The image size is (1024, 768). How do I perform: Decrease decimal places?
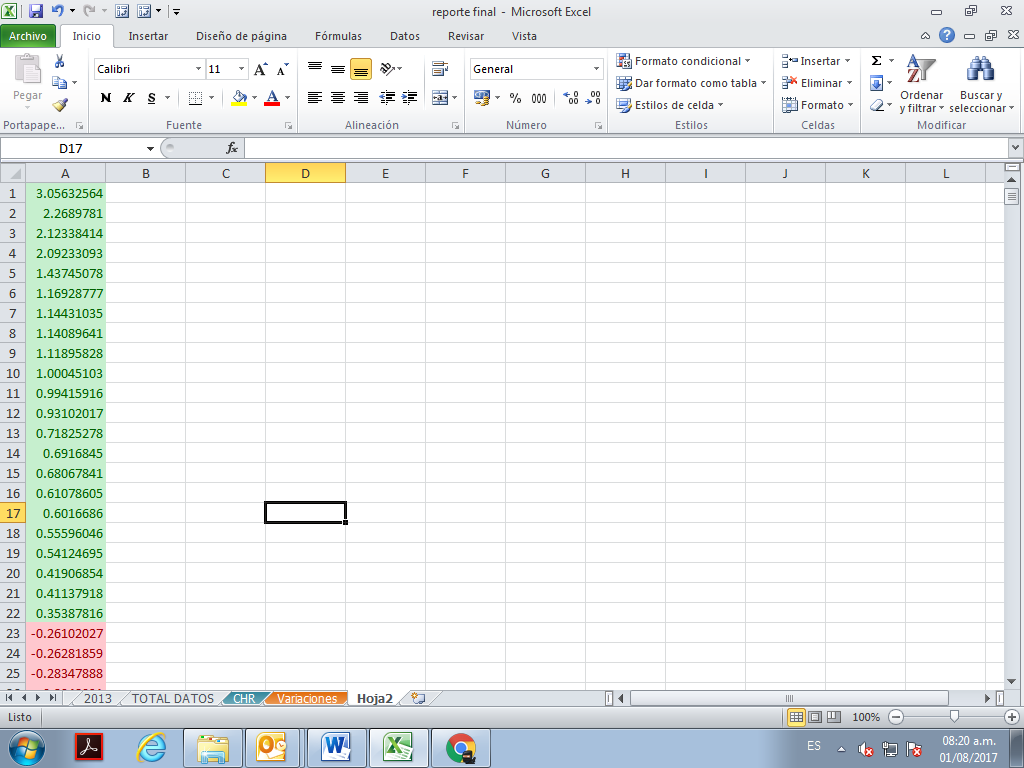coord(593,98)
